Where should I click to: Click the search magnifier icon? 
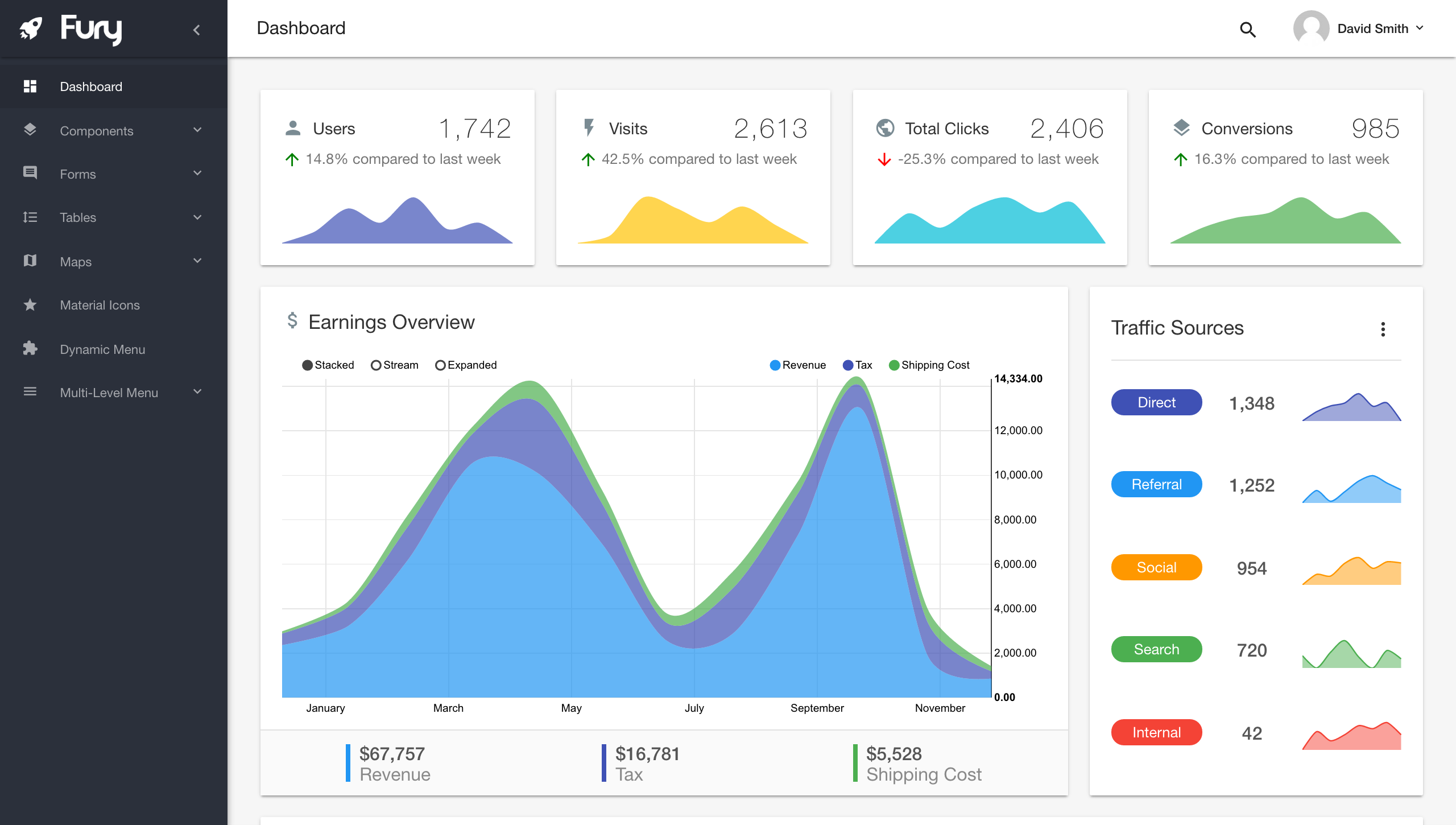pyautogui.click(x=1247, y=29)
